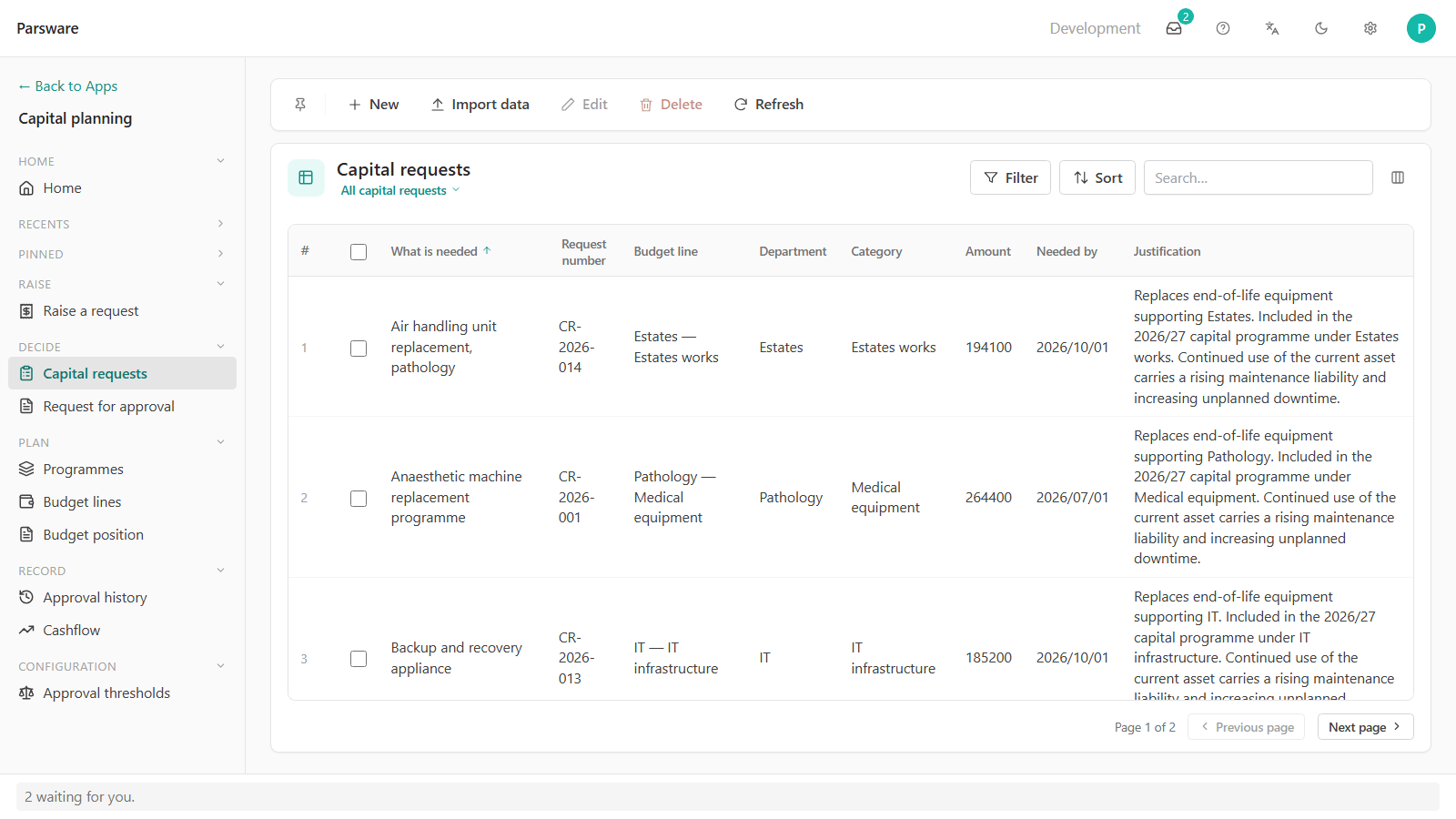This screenshot has height=819, width=1456.
Task: Expand the PINNED sidebar section
Action: (122, 254)
